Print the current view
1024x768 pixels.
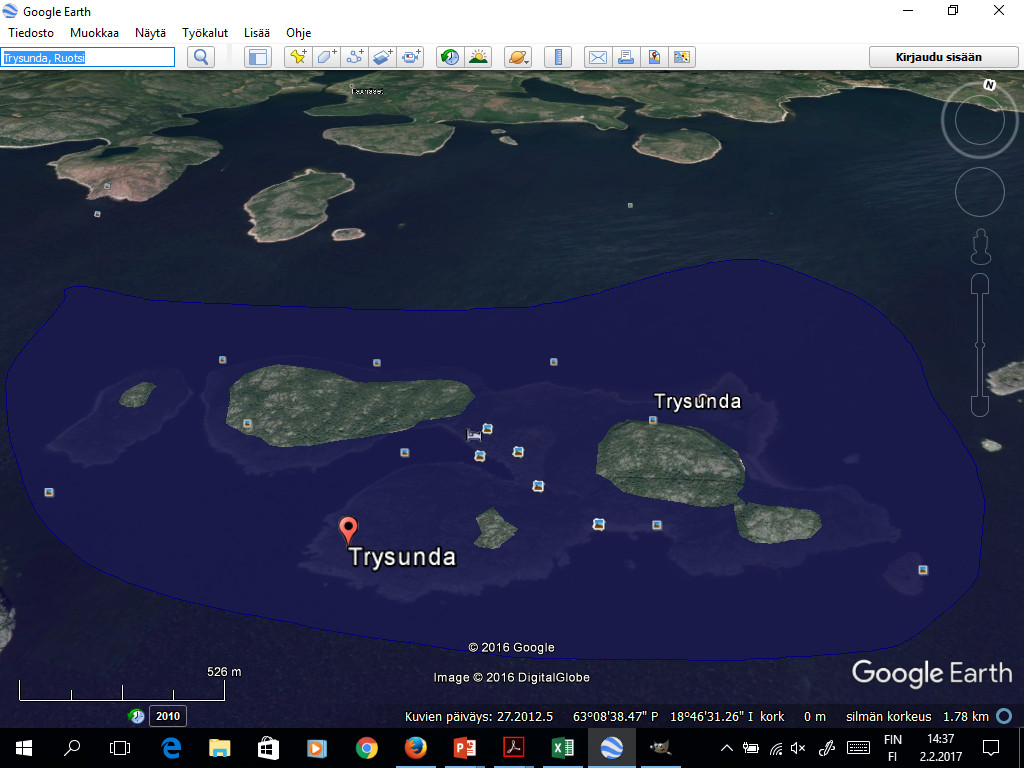625,57
